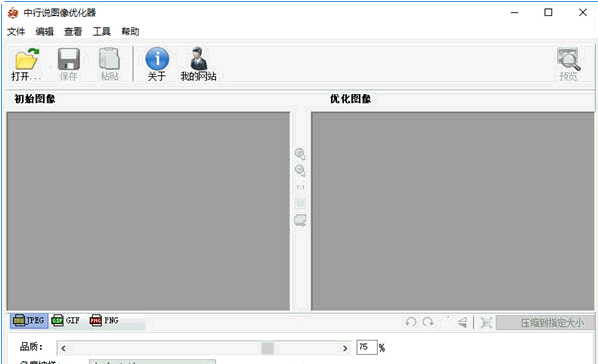Open the 文件 (File) menu
Viewport: 598px width, 364px height.
coord(16,31)
